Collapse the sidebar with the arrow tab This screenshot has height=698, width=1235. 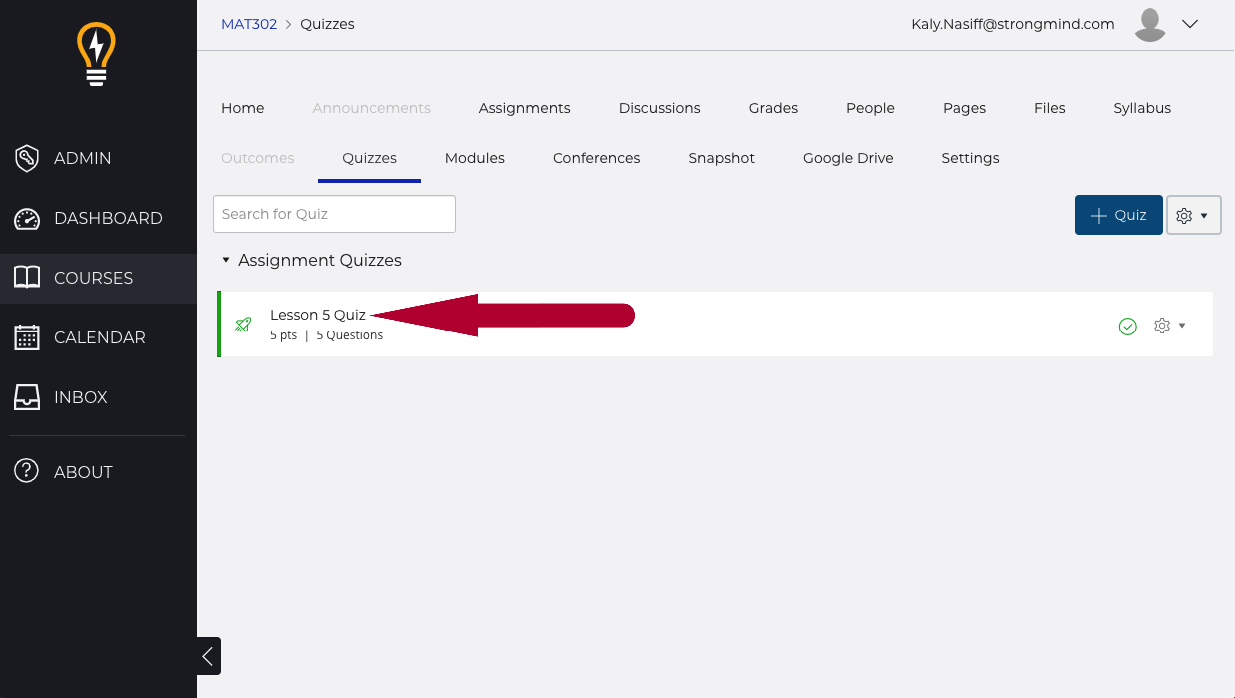coord(208,656)
